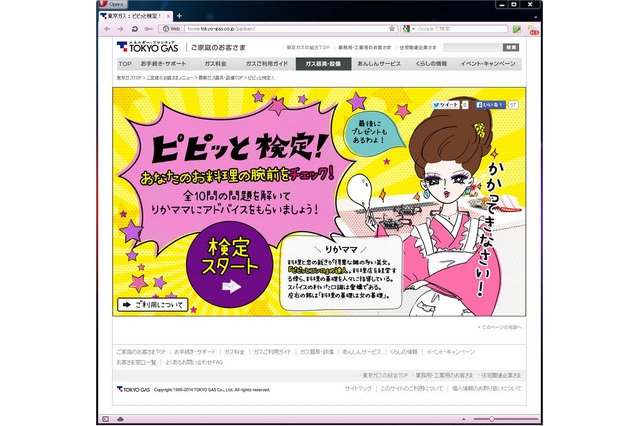This screenshot has width=640, height=426.
Task: Open ご家庭のお客さまTOP footer link
Action: tap(141, 351)
